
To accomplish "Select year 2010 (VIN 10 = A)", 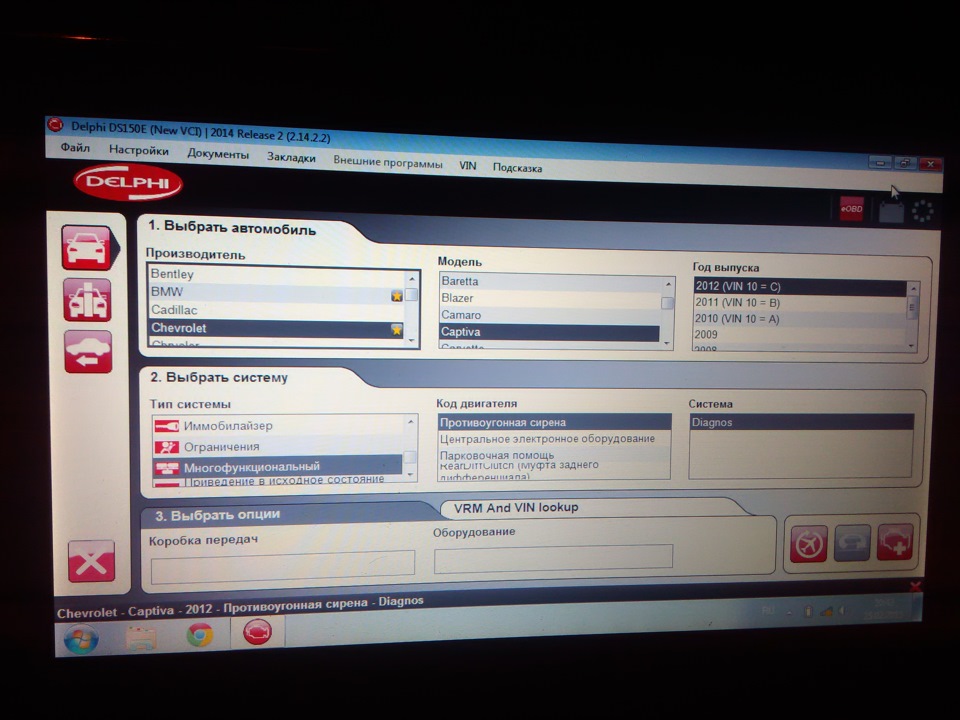I will point(800,318).
